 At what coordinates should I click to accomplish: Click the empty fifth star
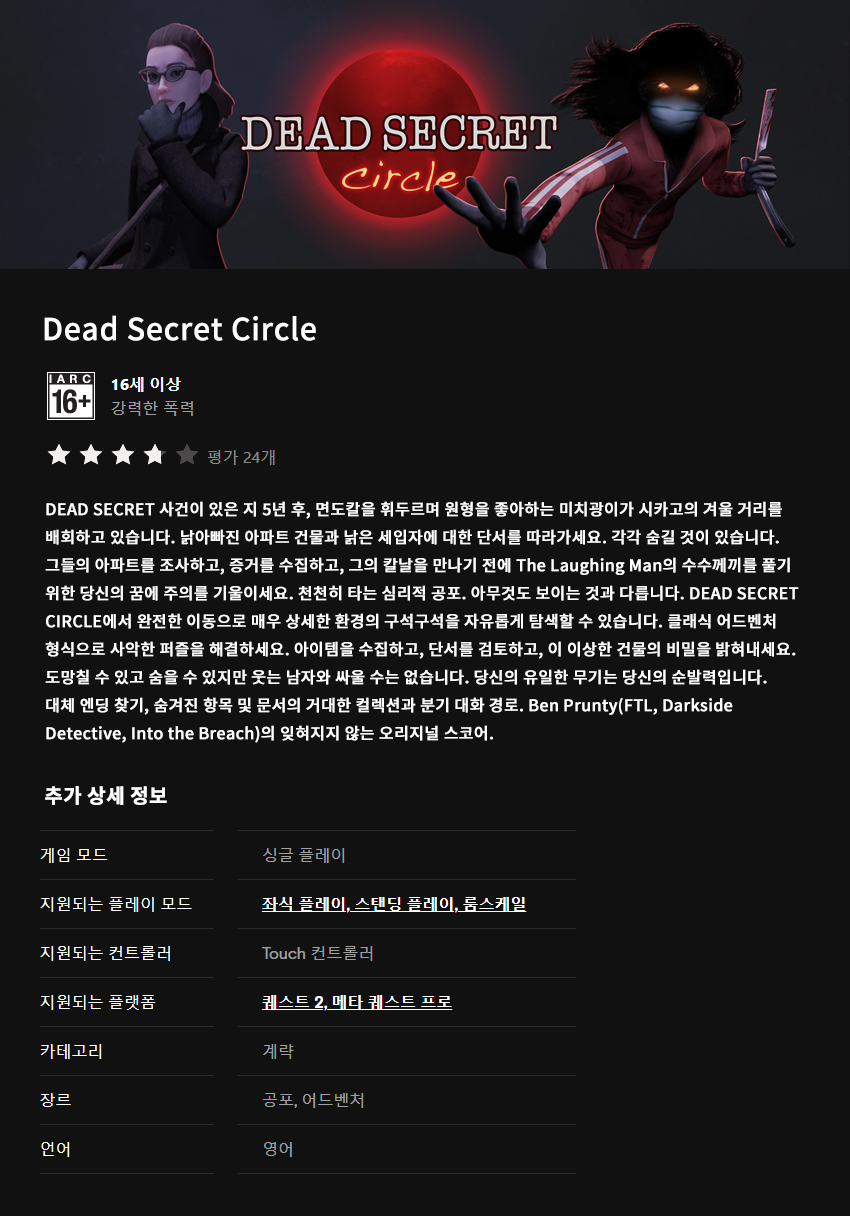click(186, 456)
